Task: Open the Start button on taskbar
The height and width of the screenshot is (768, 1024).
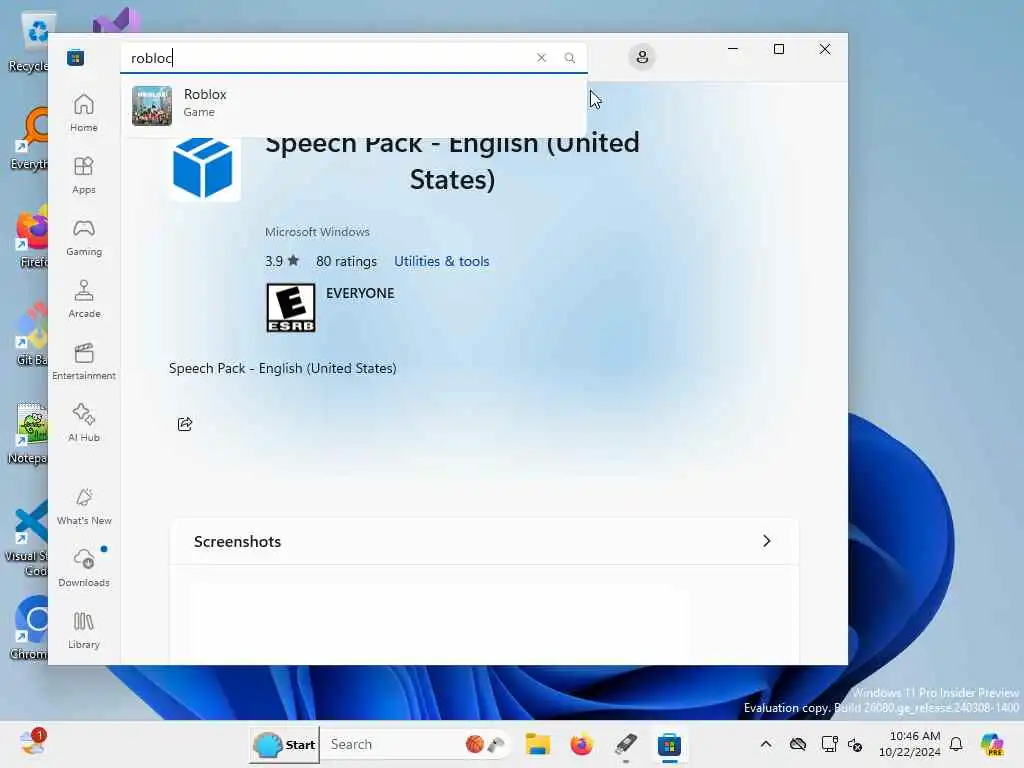Action: click(x=284, y=744)
